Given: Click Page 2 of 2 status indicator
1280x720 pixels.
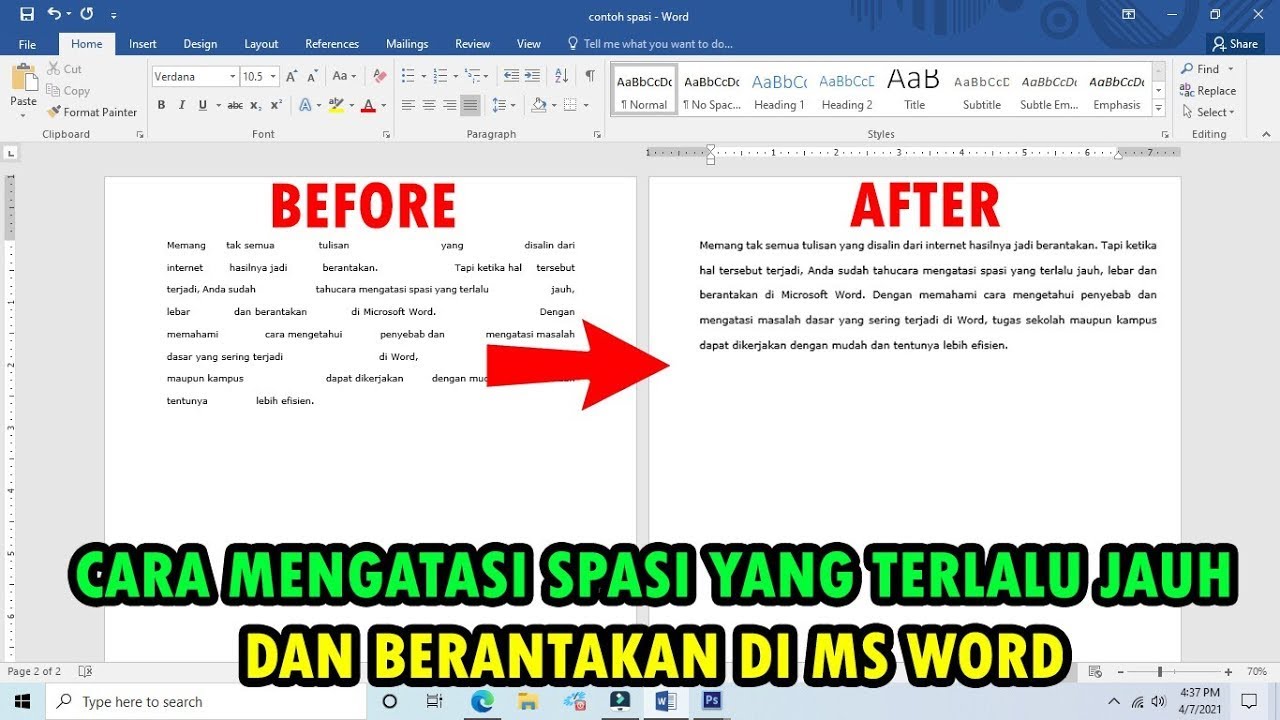Looking at the screenshot, I should click(x=34, y=672).
